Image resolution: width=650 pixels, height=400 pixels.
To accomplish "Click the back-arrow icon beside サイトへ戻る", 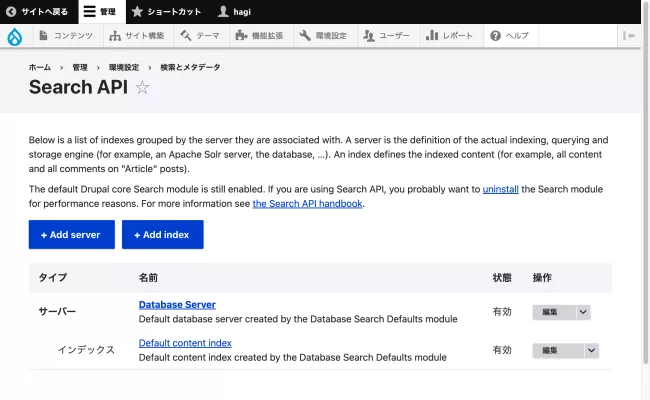I will (x=11, y=12).
